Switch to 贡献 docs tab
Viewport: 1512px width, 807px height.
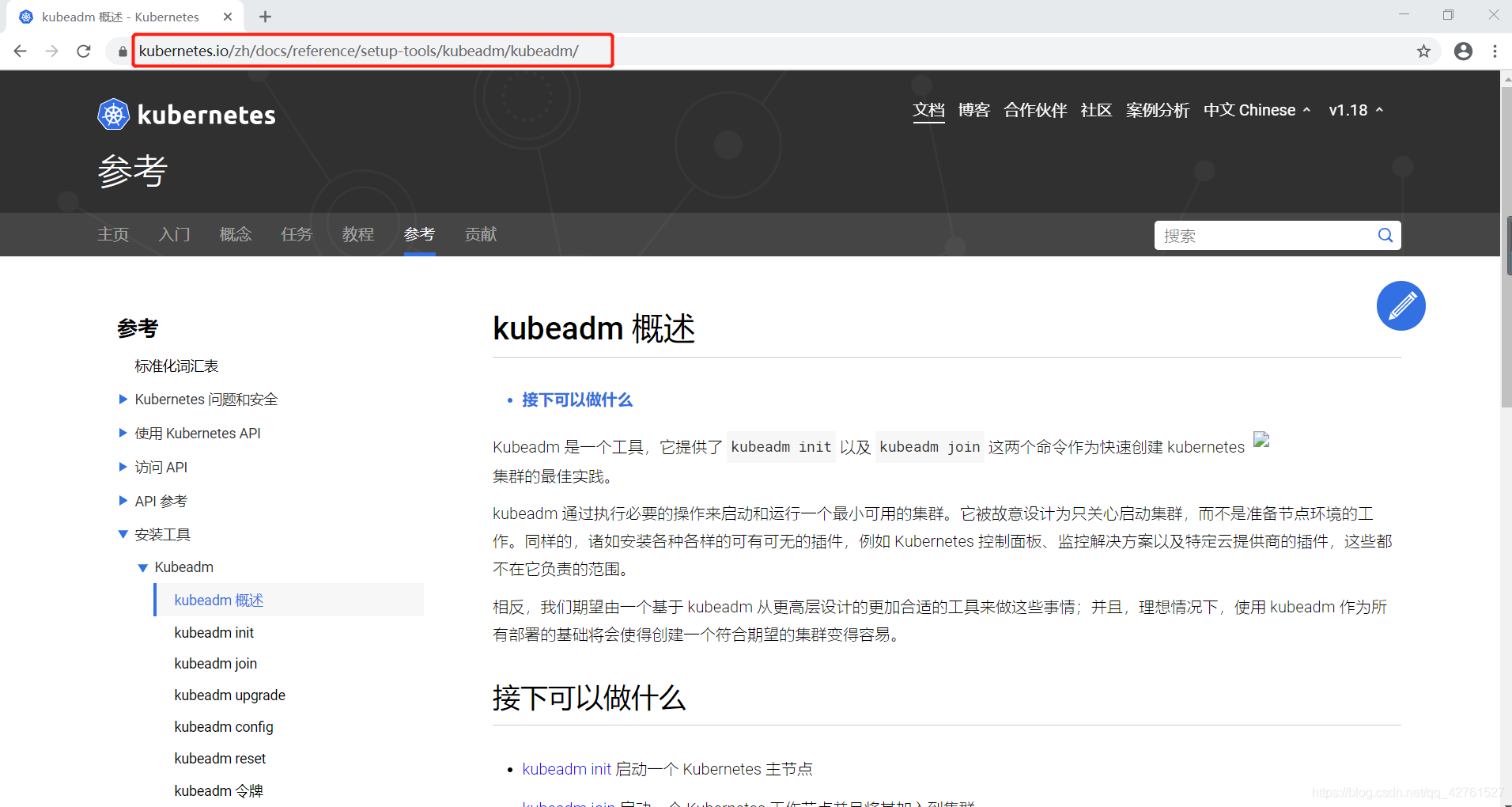click(x=481, y=234)
